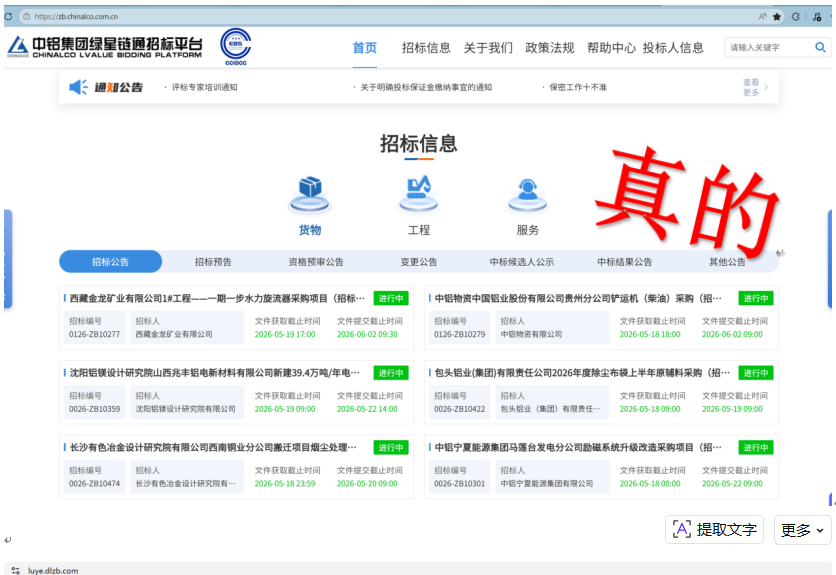The height and width of the screenshot is (575, 836).
Task: Switch to the 招标公告 tab
Action: click(110, 261)
